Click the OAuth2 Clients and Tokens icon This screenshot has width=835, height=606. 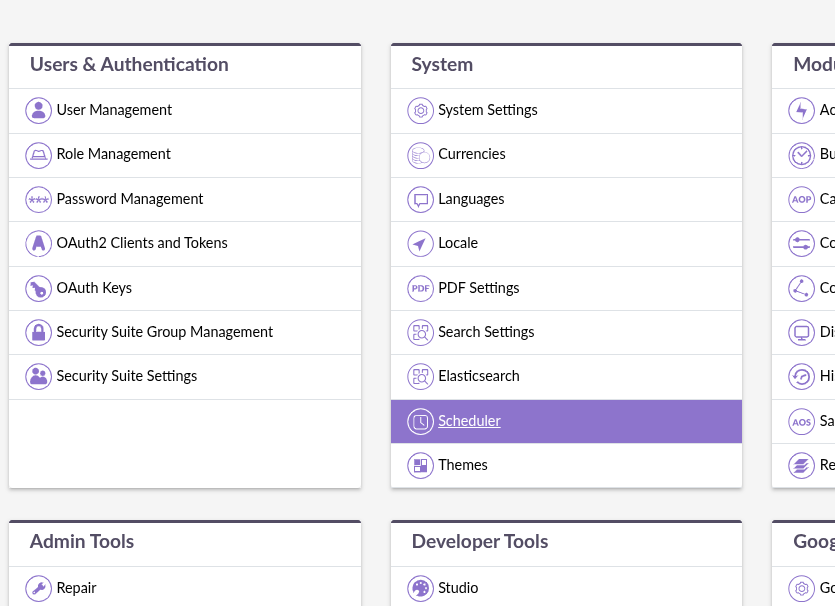point(38,243)
